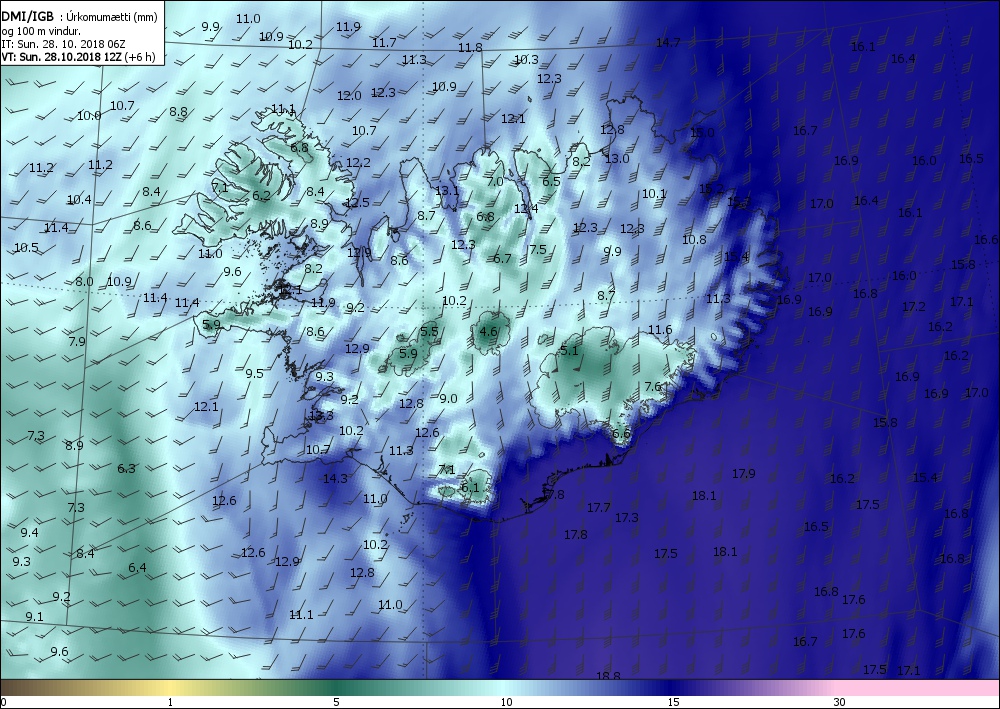Click the map value 15.2

point(711,189)
